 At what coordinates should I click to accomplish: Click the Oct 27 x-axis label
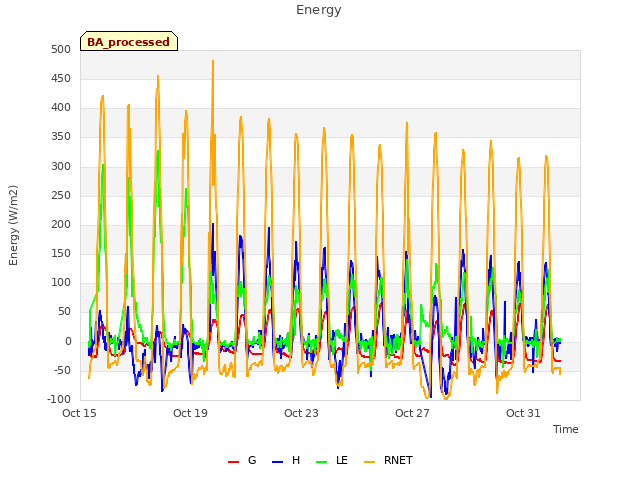coord(412,413)
